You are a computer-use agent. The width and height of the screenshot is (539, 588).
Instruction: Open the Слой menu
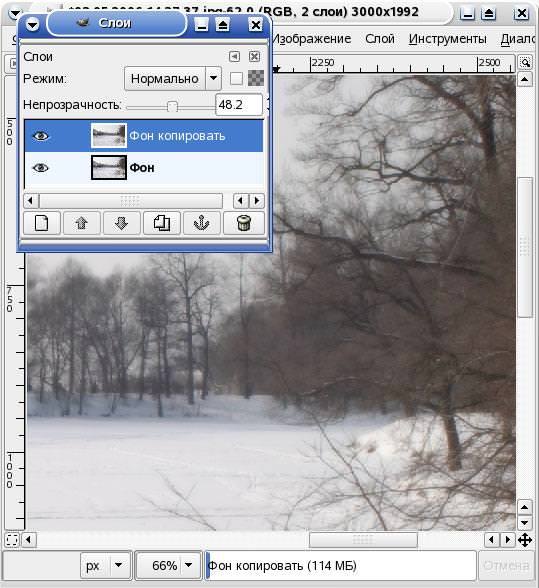[380, 39]
